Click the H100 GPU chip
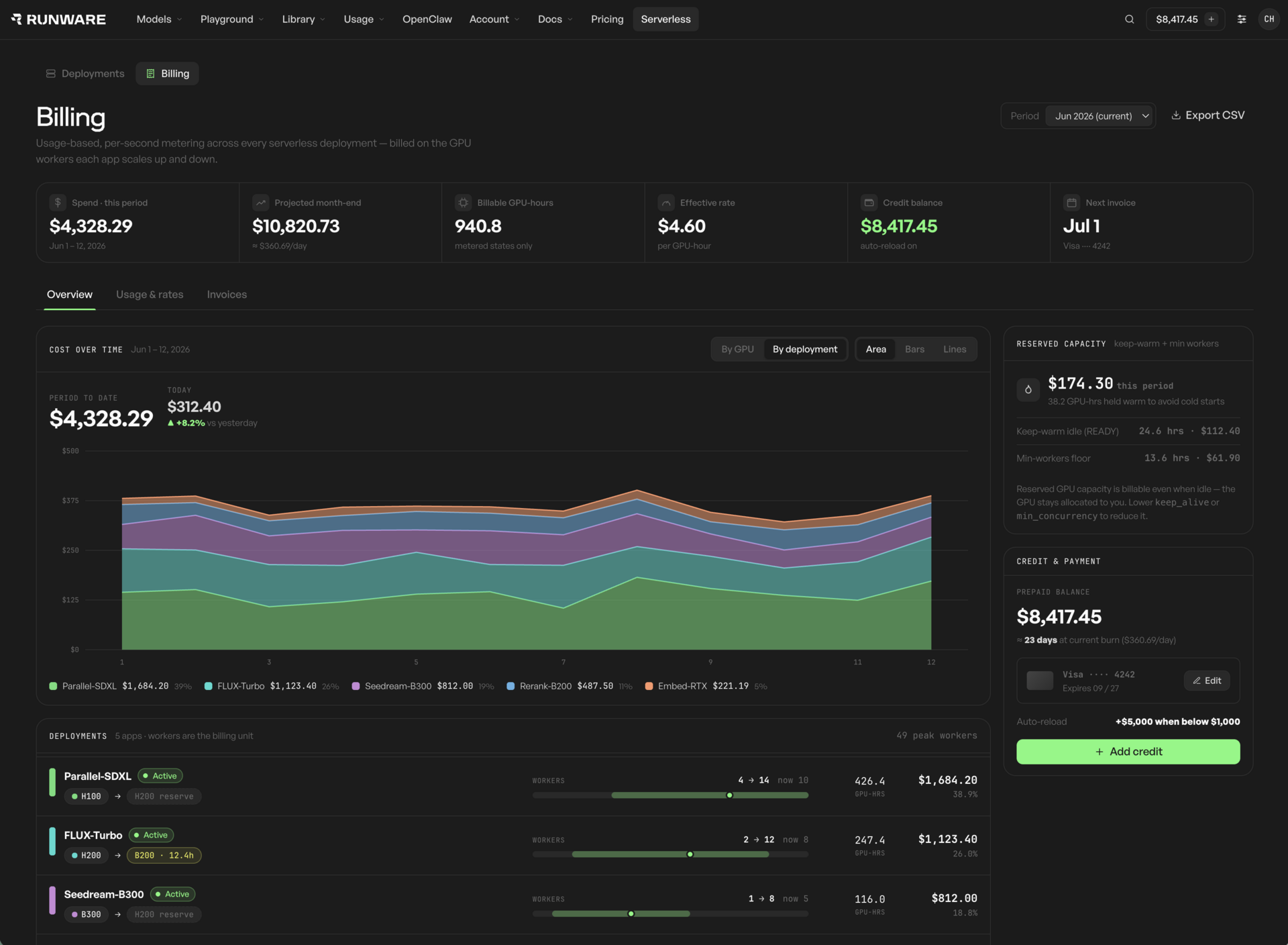This screenshot has width=1288, height=945. pyautogui.click(x=87, y=797)
